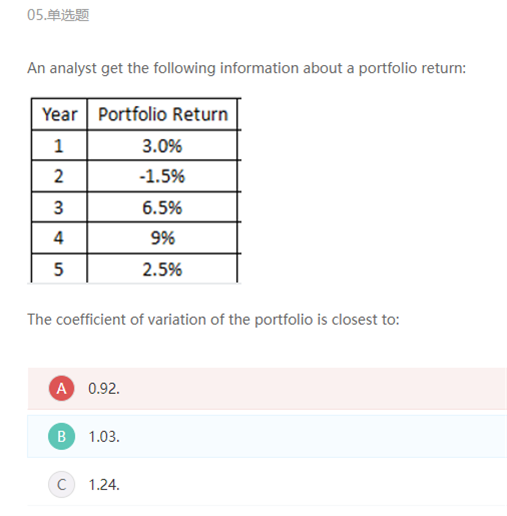
Task: Choose the answer text 0.92.
Action: [x=104, y=389]
